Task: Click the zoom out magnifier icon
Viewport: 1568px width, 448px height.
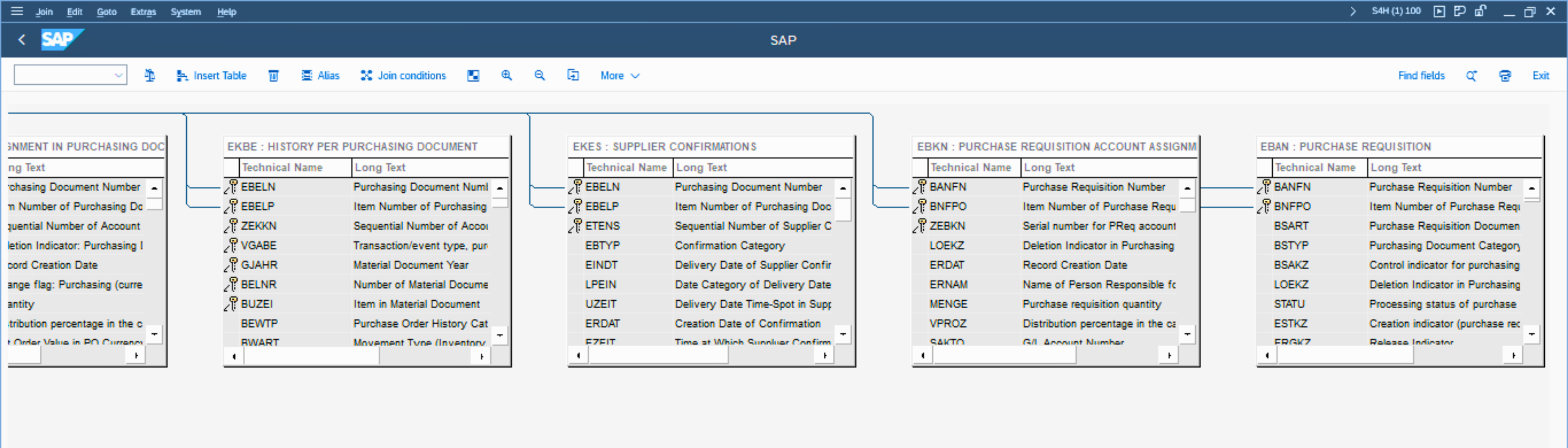Action: click(539, 75)
